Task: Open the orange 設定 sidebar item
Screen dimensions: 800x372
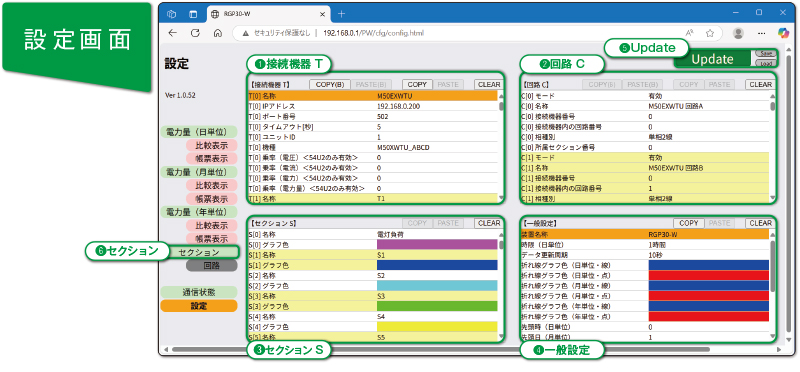Action: pyautogui.click(x=198, y=306)
